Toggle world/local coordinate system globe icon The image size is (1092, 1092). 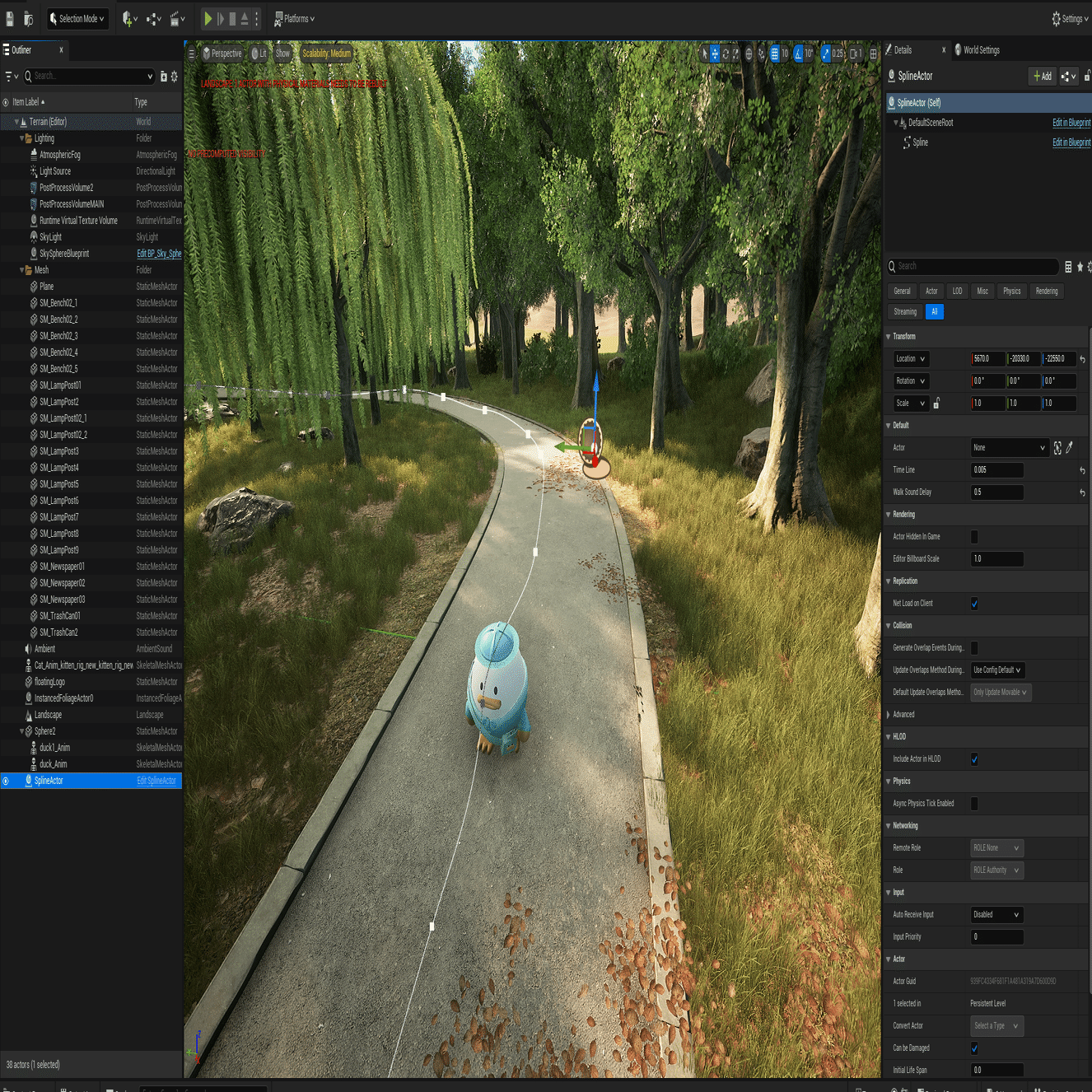pyautogui.click(x=749, y=54)
